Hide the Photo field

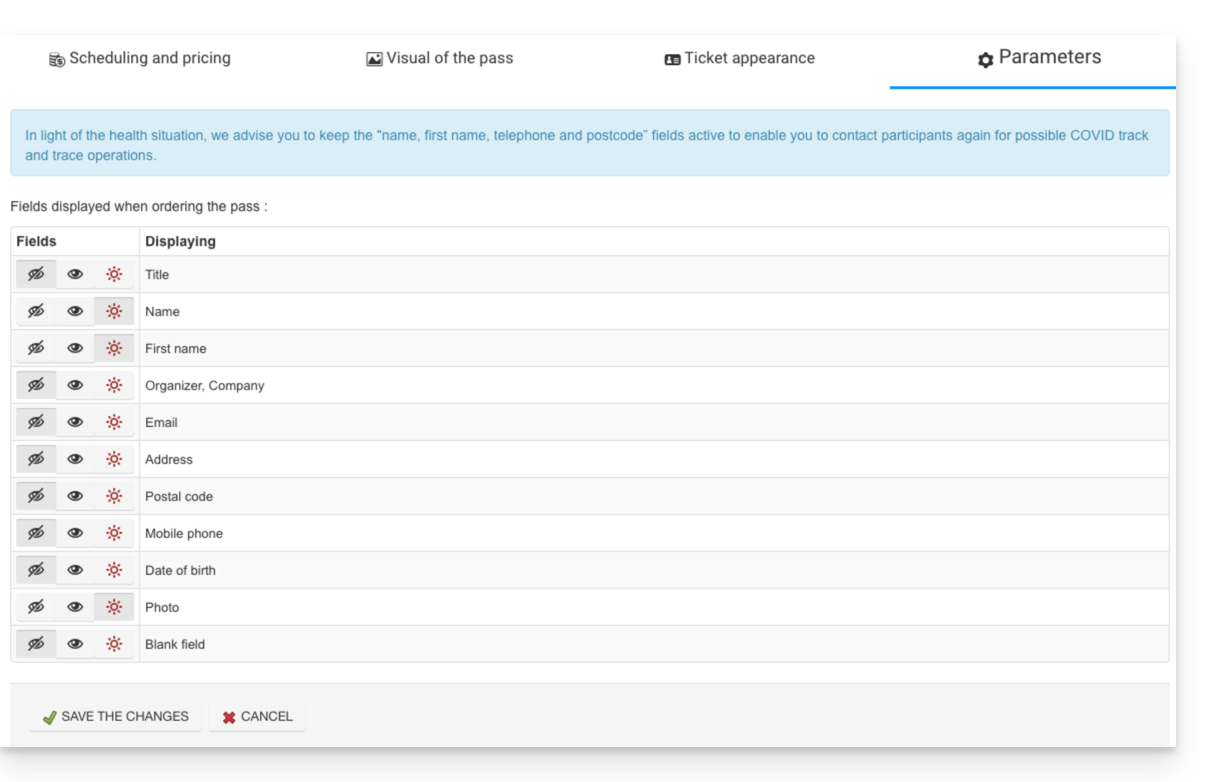[36, 607]
